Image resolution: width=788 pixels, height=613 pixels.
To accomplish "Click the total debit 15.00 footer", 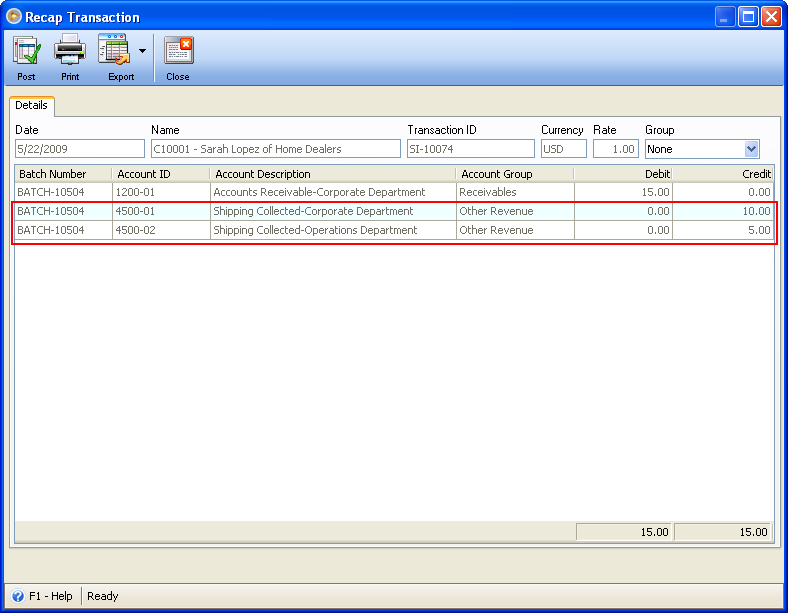I will [624, 532].
